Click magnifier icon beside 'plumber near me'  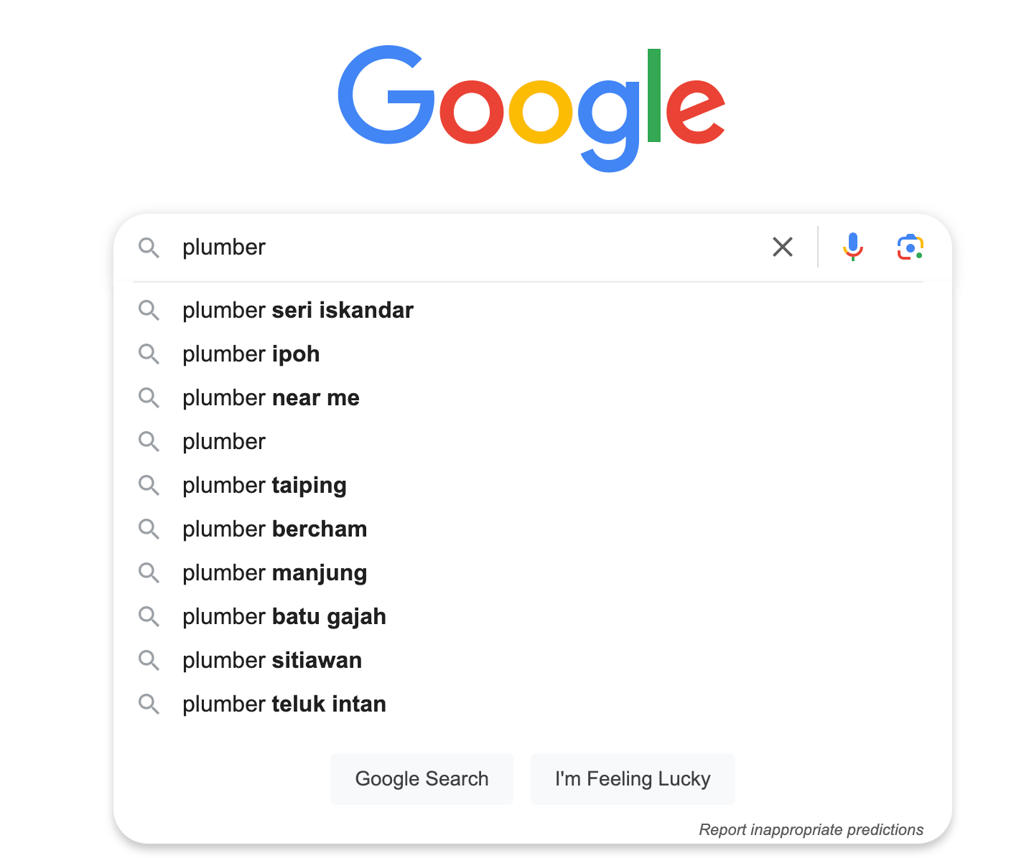click(149, 398)
